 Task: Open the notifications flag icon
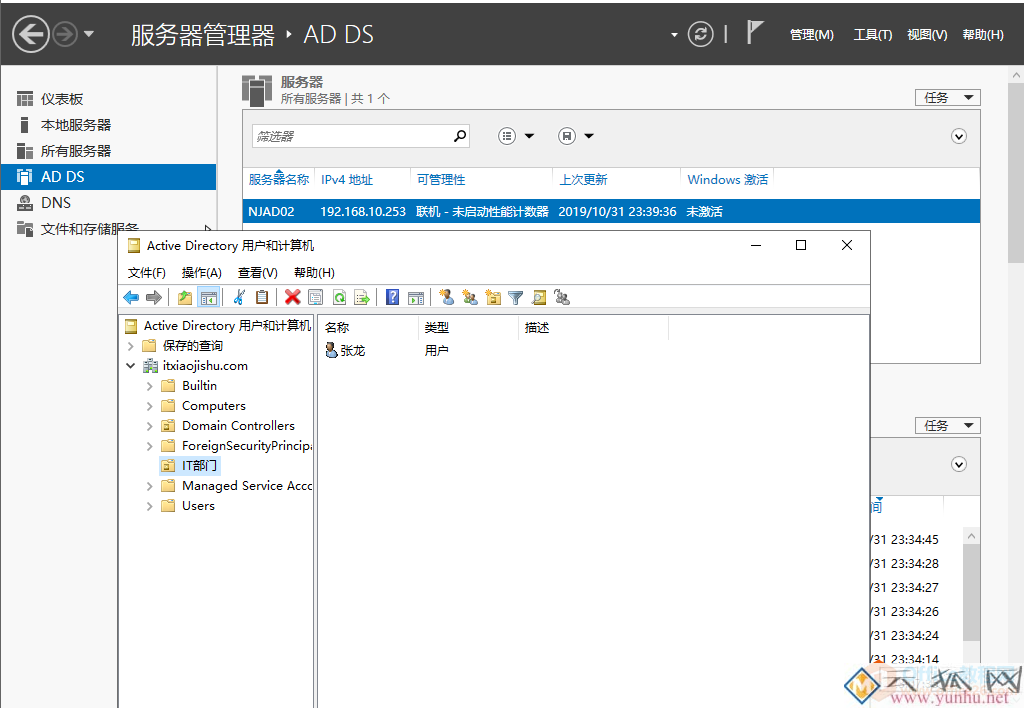pyautogui.click(x=755, y=33)
